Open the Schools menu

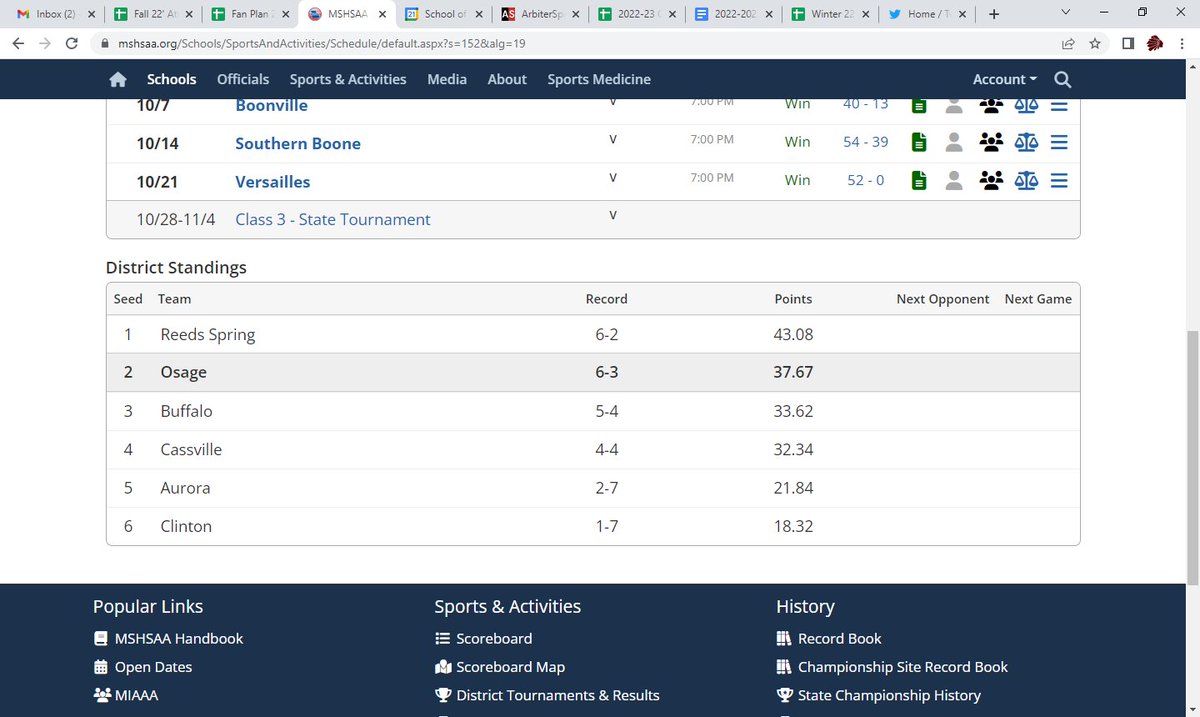point(172,79)
